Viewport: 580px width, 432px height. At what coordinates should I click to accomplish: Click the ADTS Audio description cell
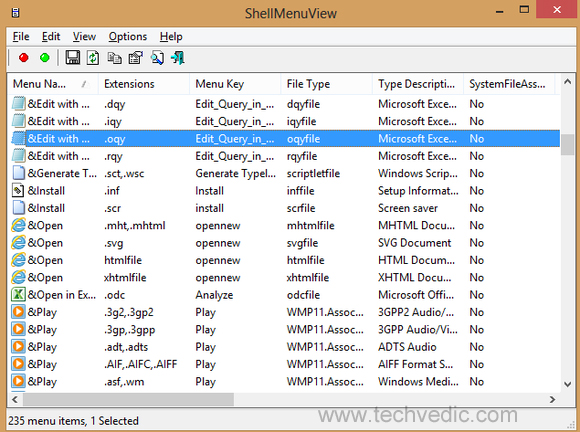pyautogui.click(x=407, y=347)
